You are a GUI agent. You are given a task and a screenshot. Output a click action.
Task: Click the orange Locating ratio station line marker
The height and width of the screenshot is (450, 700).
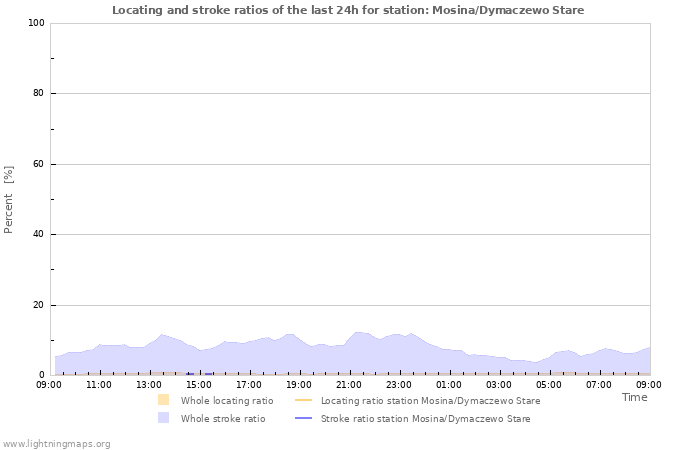[304, 400]
